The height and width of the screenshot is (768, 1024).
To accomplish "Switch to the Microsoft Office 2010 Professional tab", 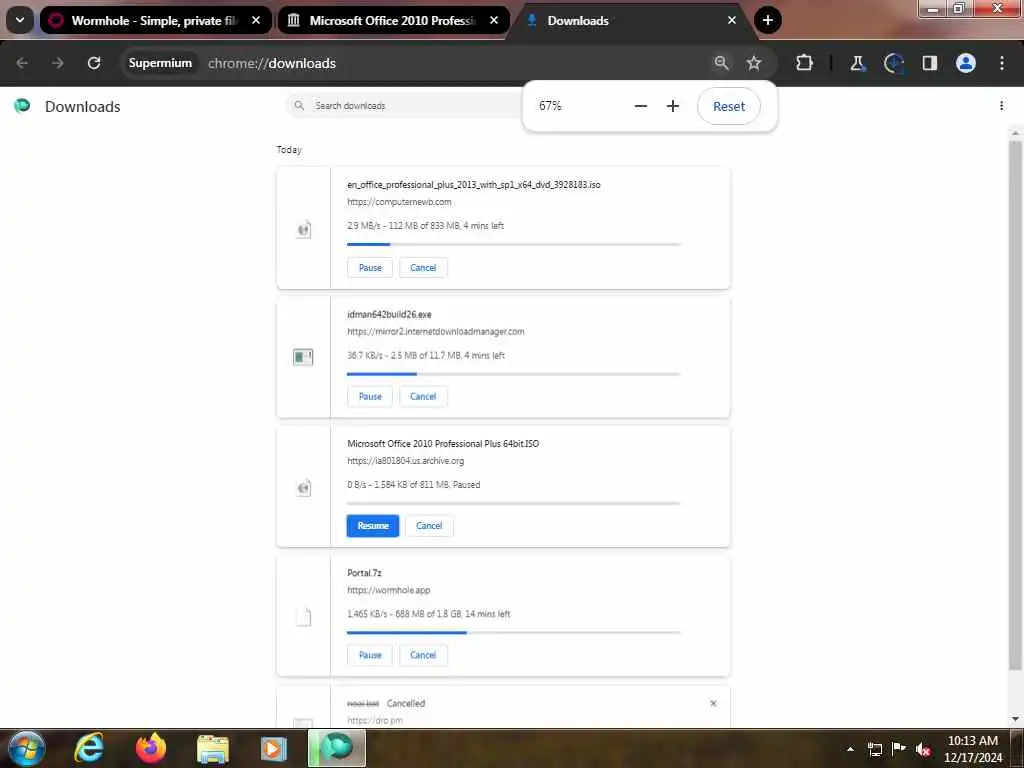I will [392, 20].
